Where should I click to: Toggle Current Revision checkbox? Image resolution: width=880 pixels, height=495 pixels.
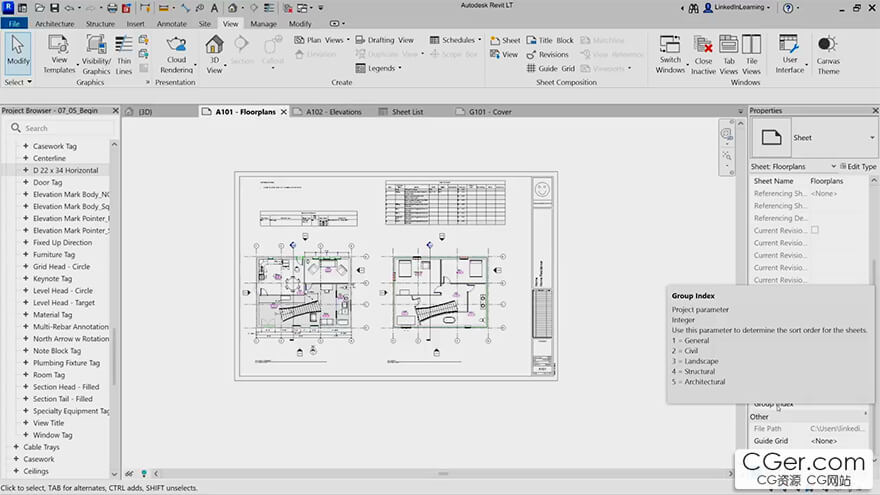tap(814, 230)
